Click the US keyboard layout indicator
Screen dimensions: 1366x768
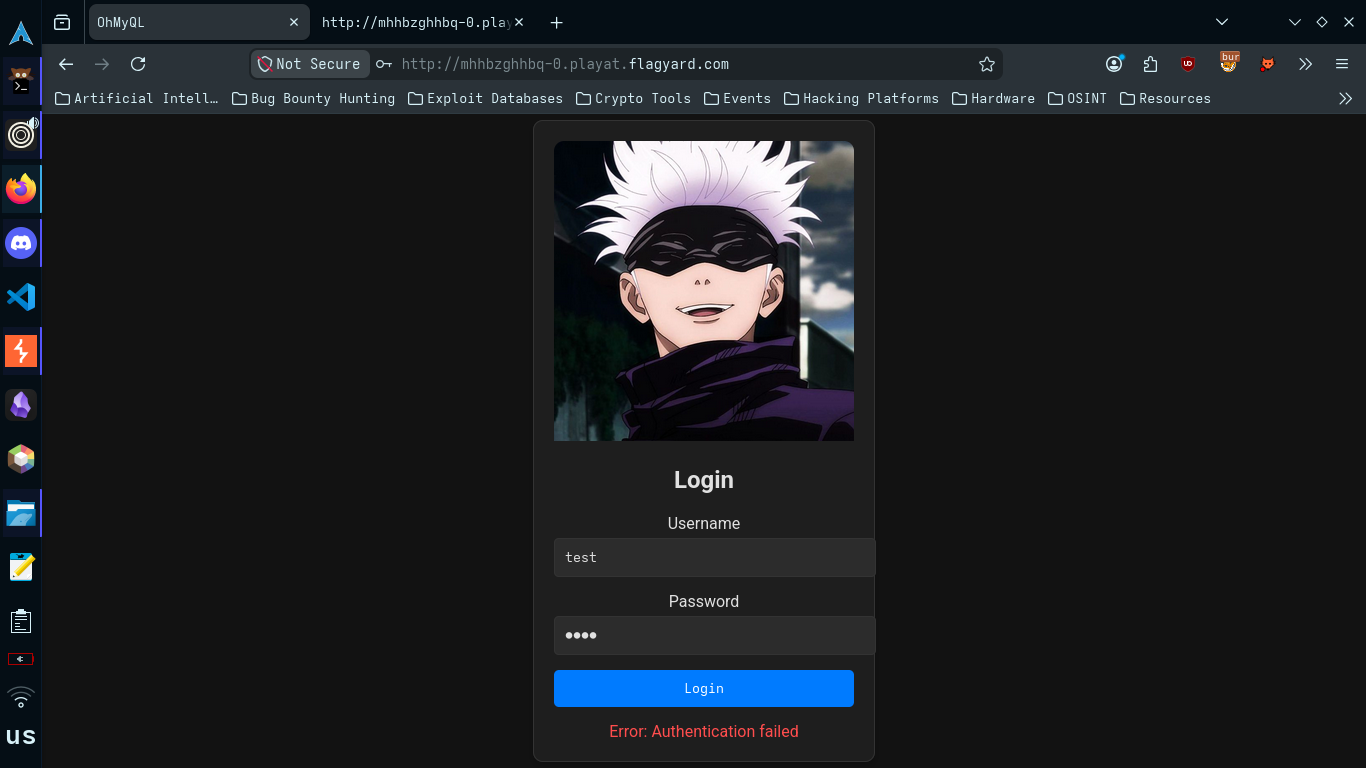tap(21, 737)
